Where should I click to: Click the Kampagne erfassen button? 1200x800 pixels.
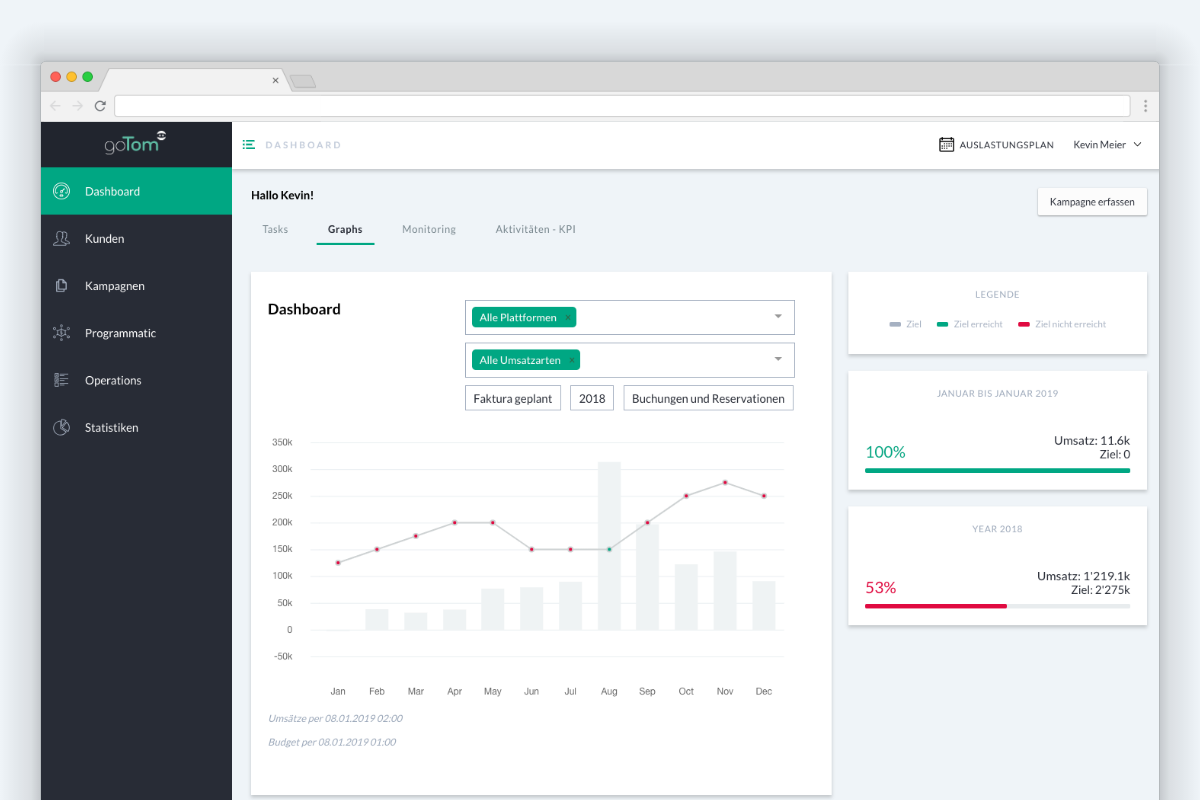coord(1092,202)
